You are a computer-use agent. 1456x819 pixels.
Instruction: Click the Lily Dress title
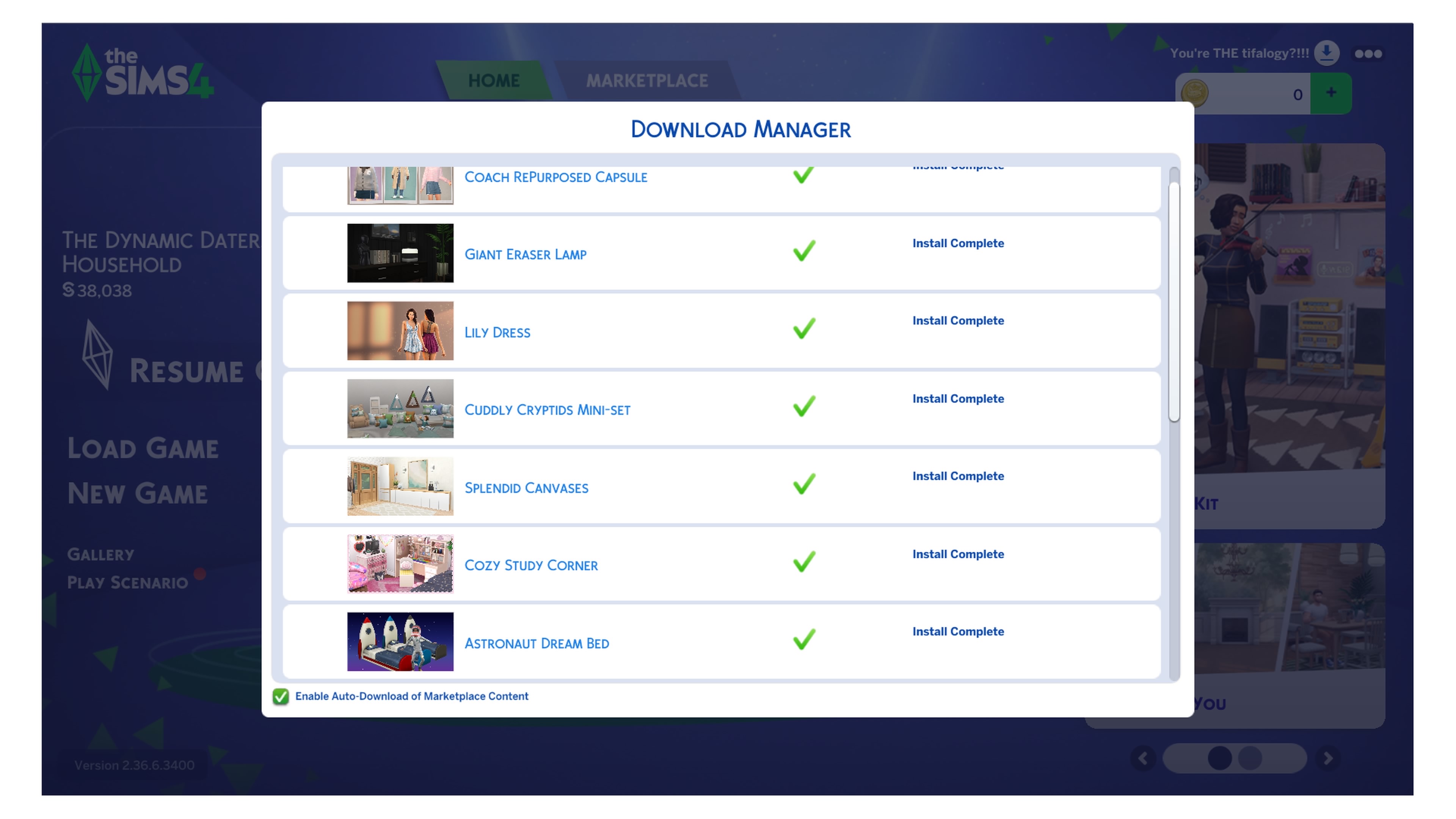click(497, 333)
